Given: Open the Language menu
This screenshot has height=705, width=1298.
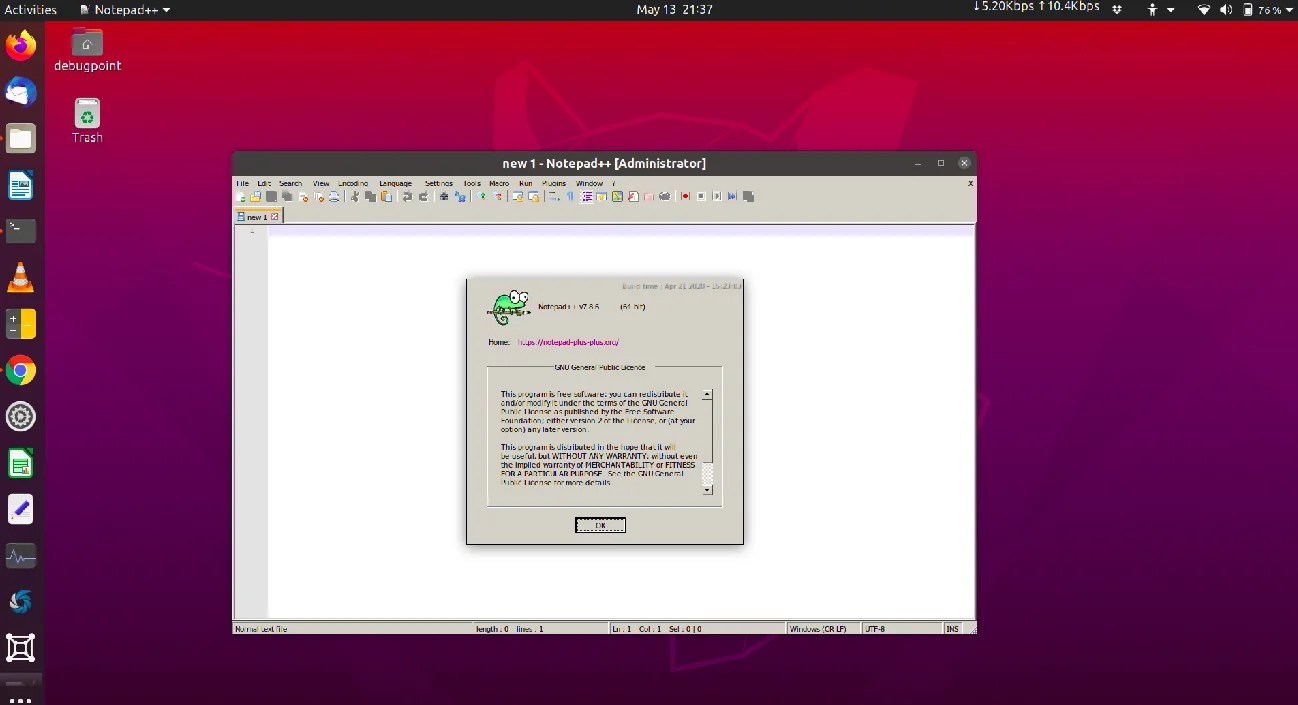Looking at the screenshot, I should 395,183.
